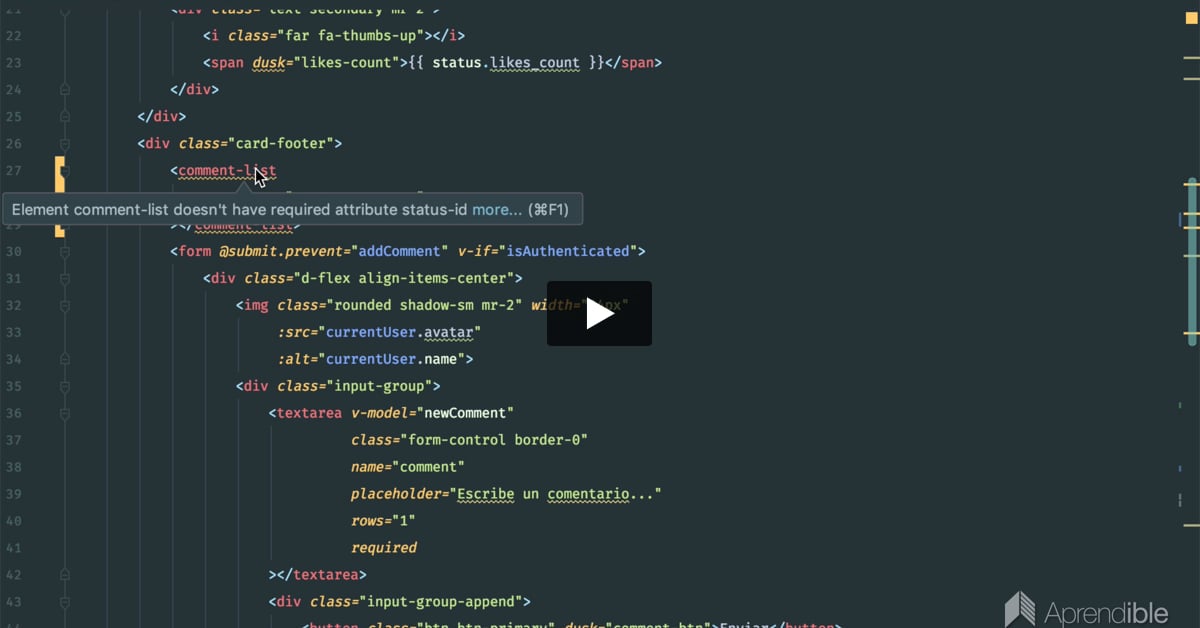Image resolution: width=1200 pixels, height=628 pixels.
Task: Click line number 41 in the gutter
Action: click(13, 548)
